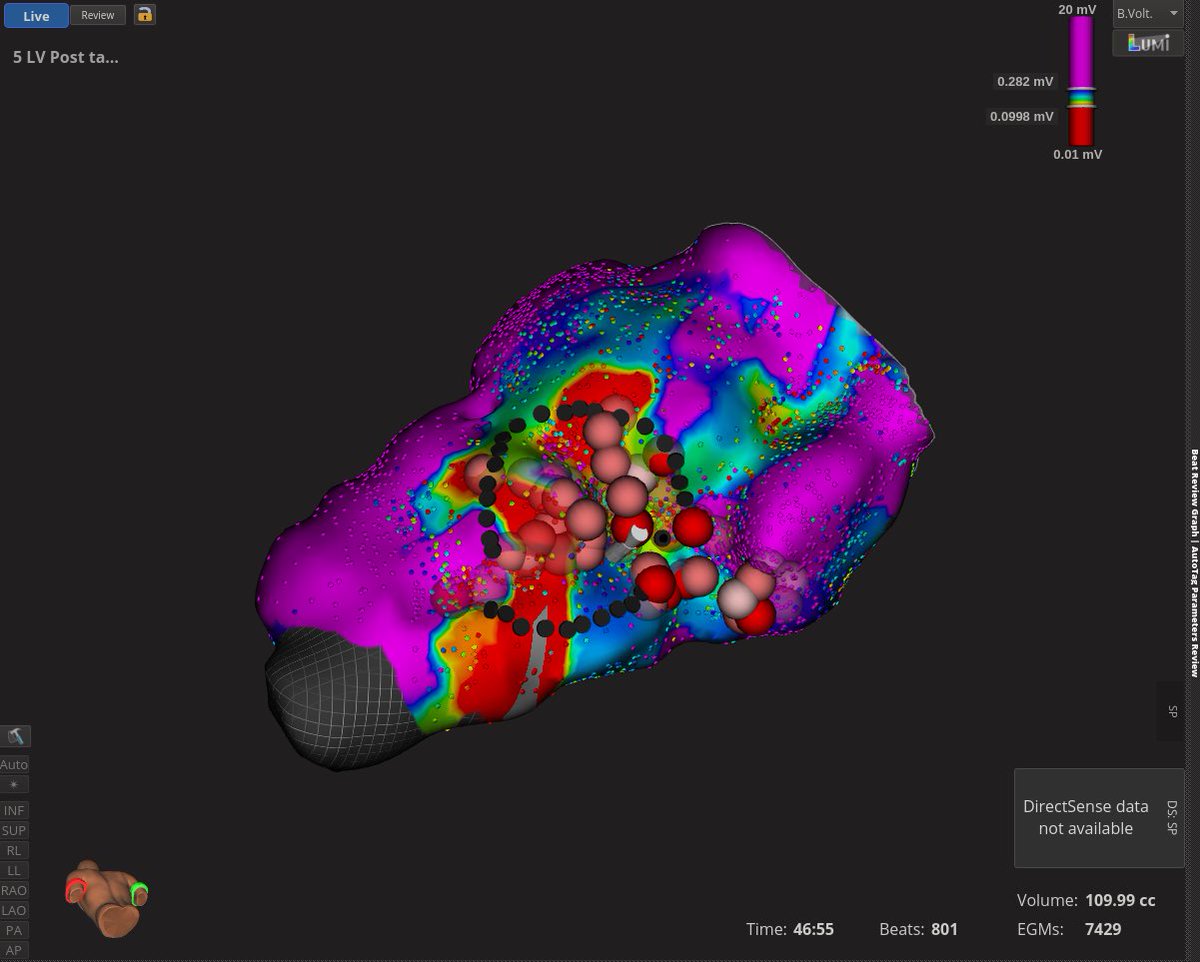Select the LAO view orientation
The image size is (1200, 962).
14,910
